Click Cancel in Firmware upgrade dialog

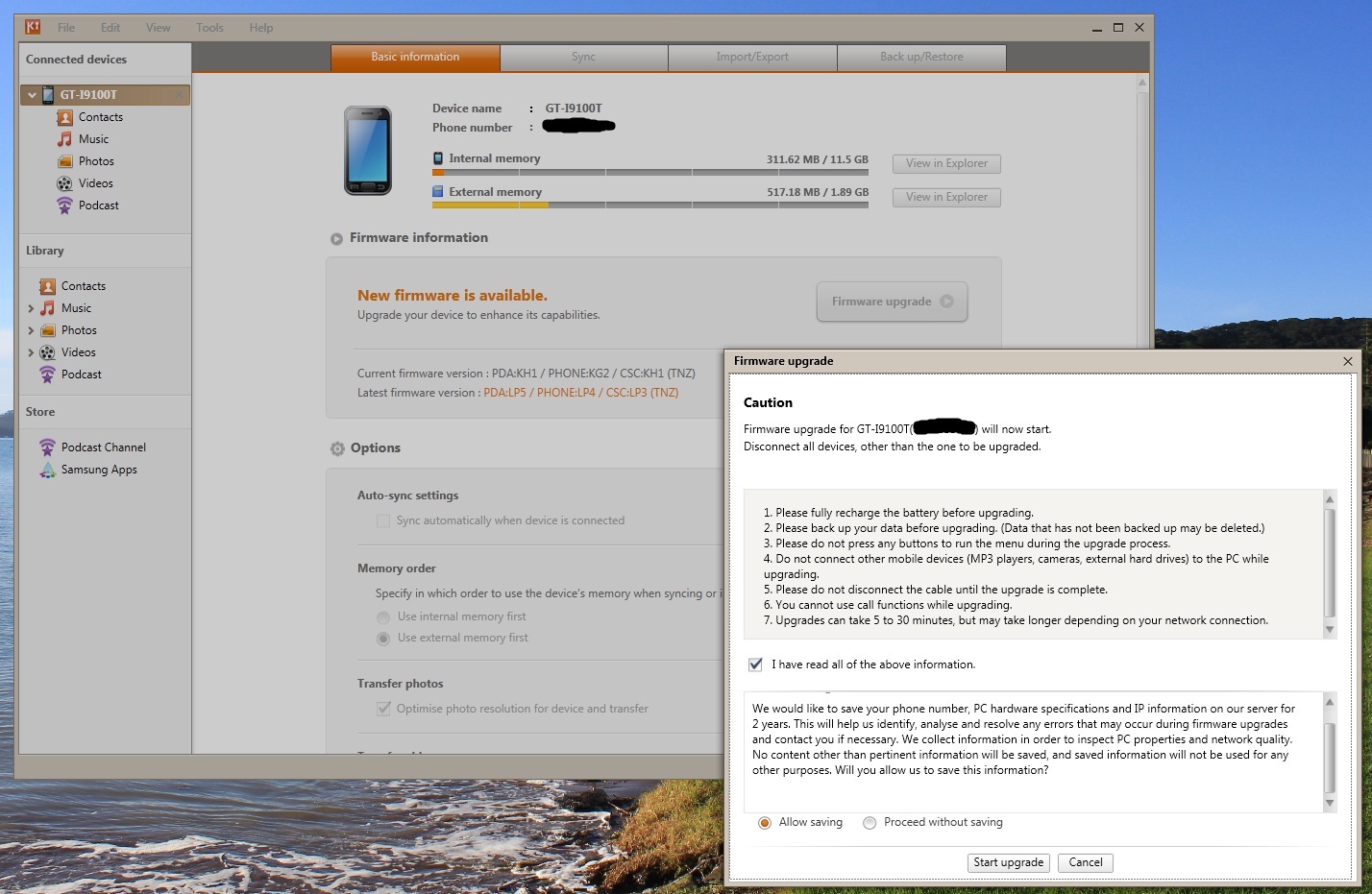(1086, 863)
